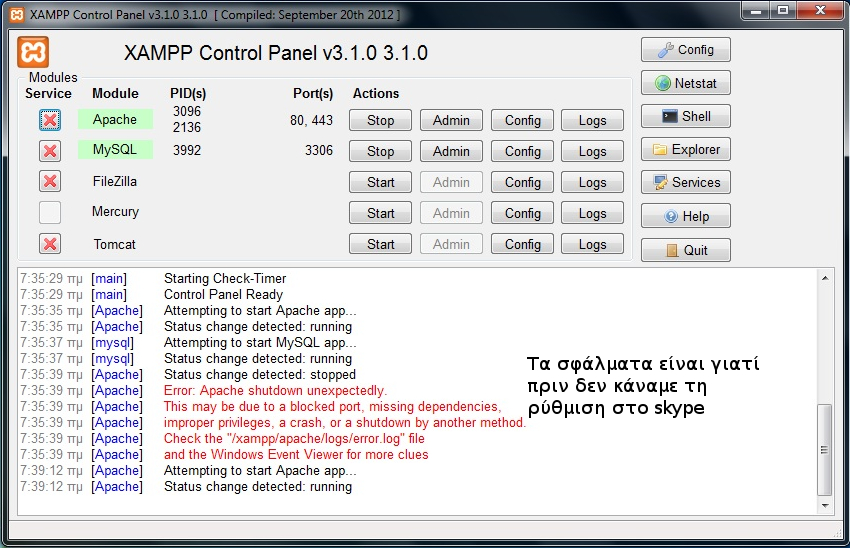This screenshot has height=548, width=850.
Task: Start the FileZilla module
Action: pos(381,182)
